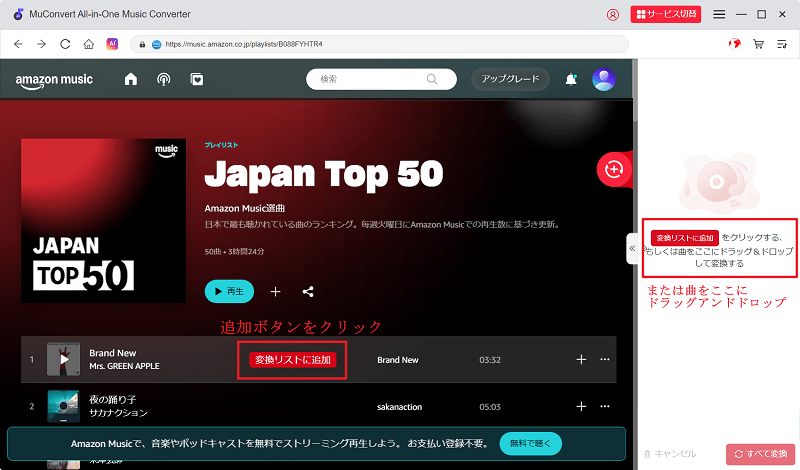Open the AI icon in toolbar
Screen dimensions: 800x470
pyautogui.click(x=112, y=44)
